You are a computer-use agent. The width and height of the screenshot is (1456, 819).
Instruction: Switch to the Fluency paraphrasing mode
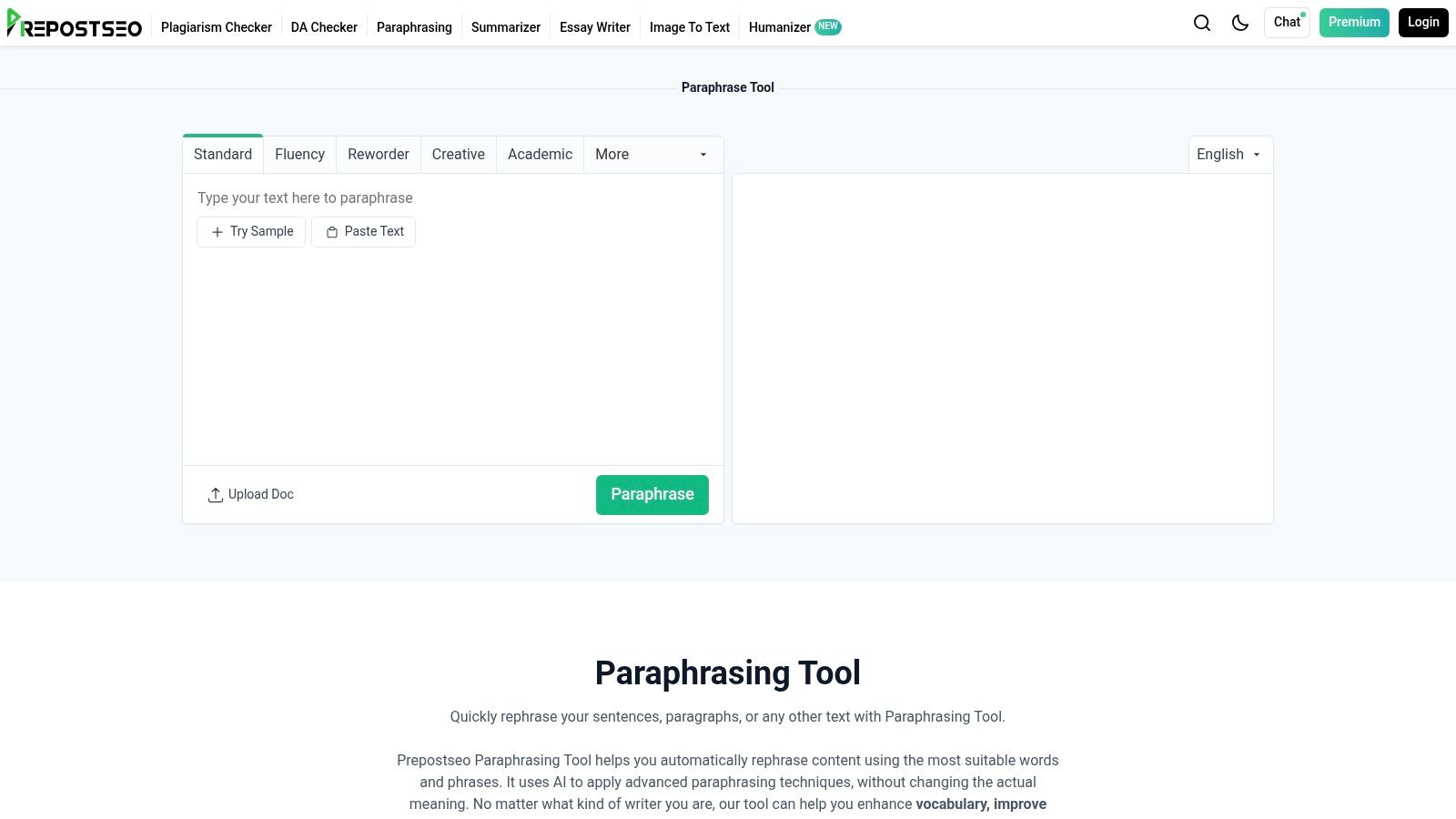tap(299, 154)
